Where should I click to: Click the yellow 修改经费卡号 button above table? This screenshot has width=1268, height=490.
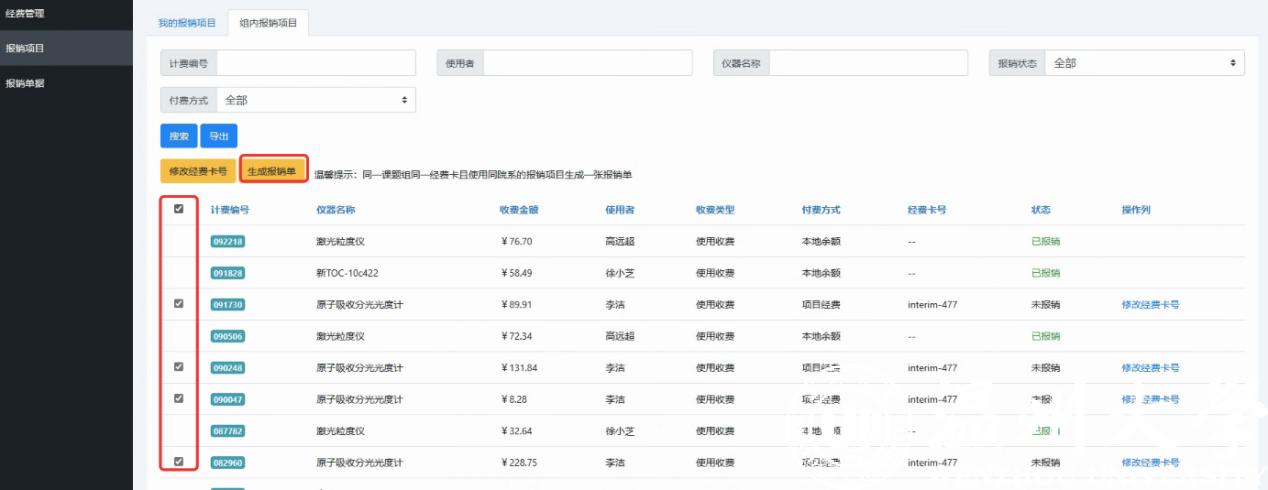click(198, 171)
